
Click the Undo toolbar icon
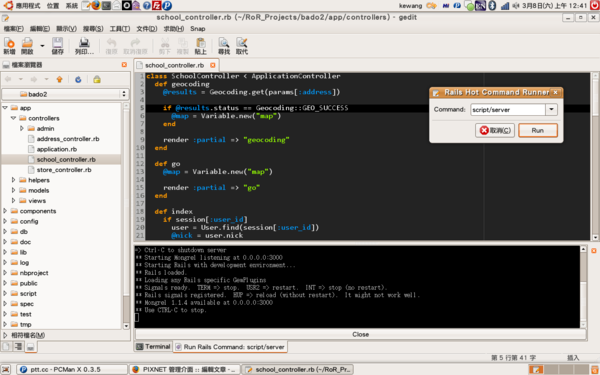(111, 46)
